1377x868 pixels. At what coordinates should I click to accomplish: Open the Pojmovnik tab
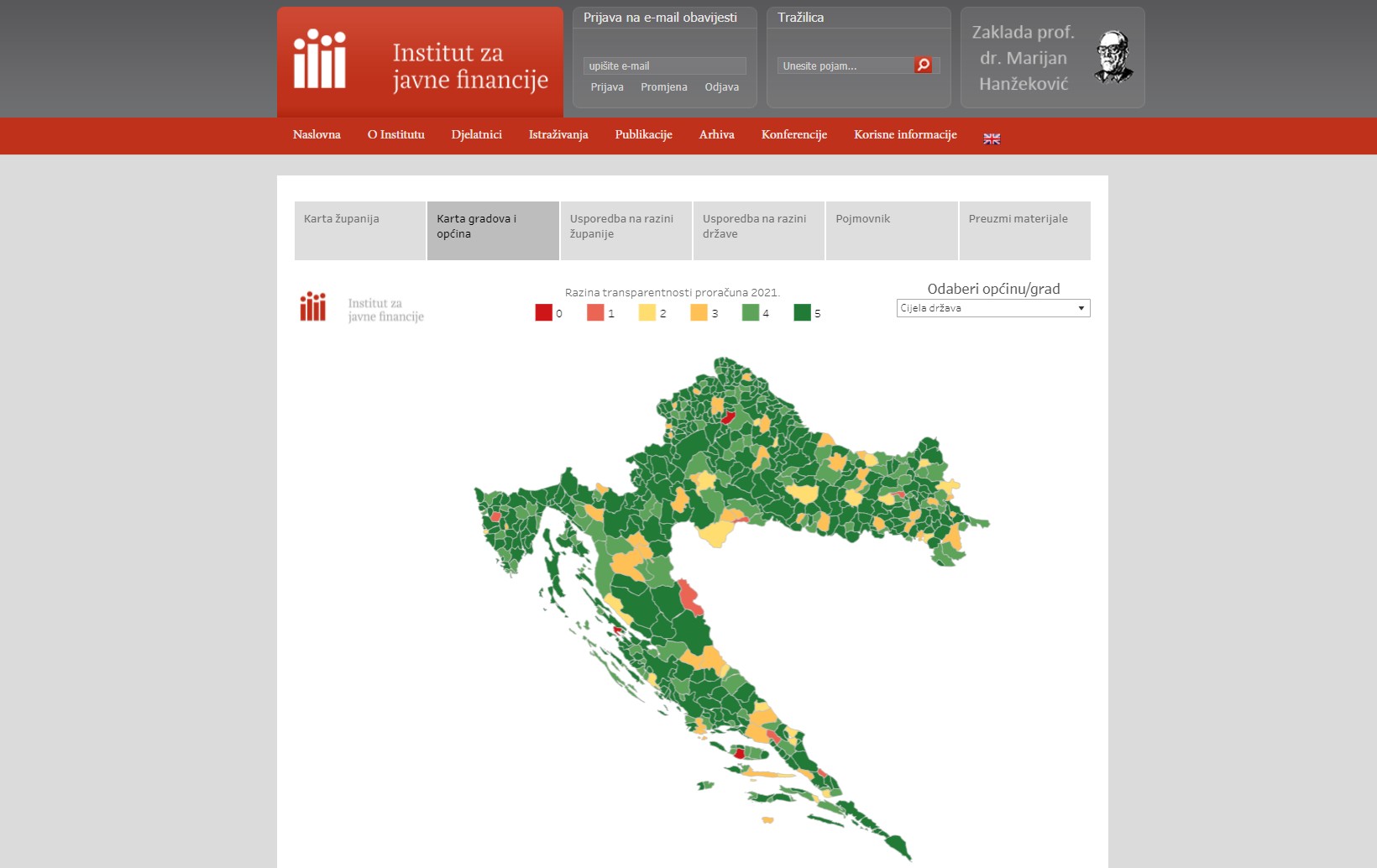[x=892, y=231]
